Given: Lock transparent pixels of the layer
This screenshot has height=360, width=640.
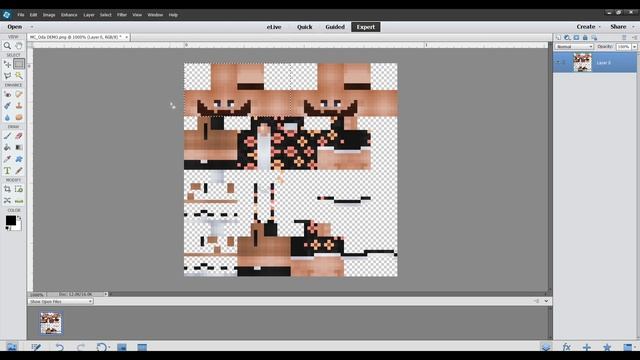Looking at the screenshot, I should [594, 38].
